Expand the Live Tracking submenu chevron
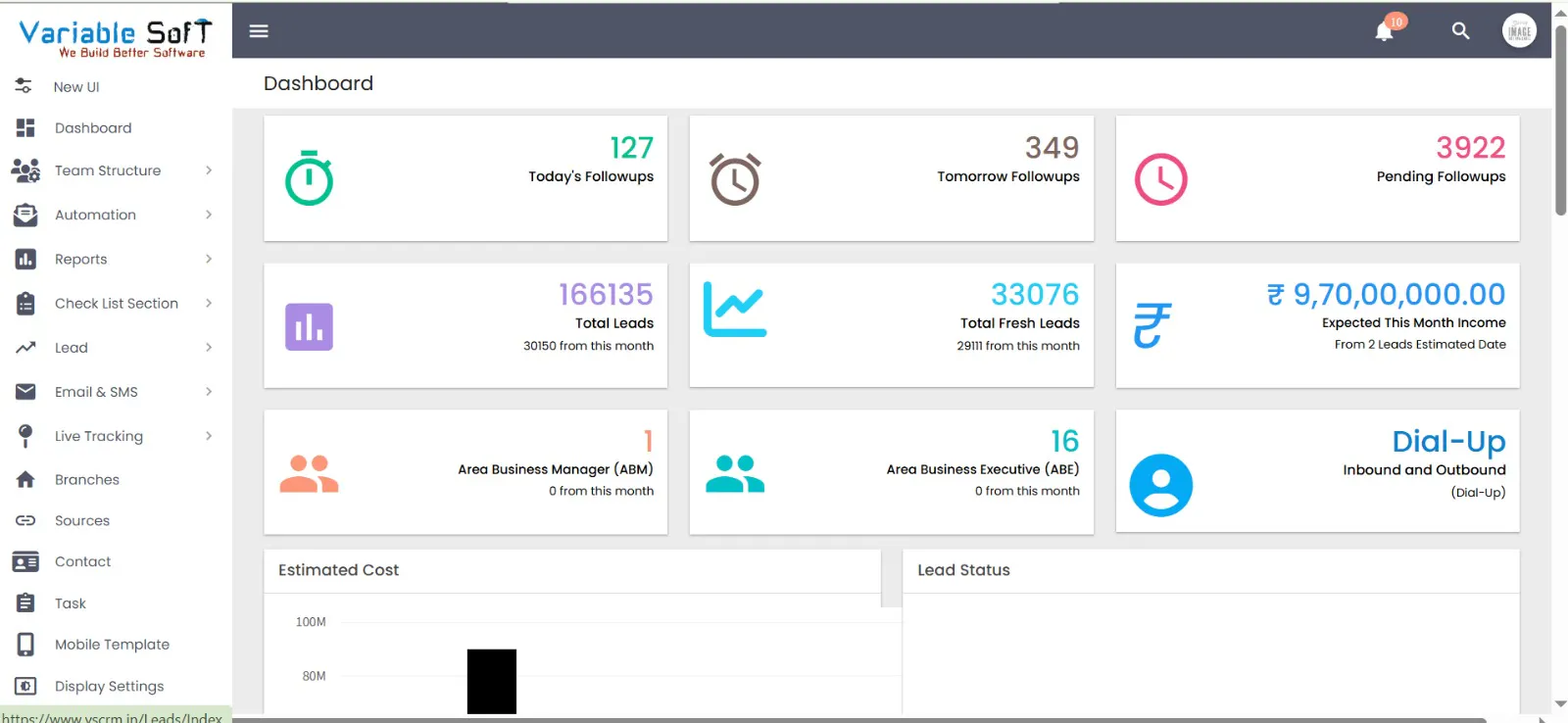This screenshot has height=723, width=1568. pos(209,436)
